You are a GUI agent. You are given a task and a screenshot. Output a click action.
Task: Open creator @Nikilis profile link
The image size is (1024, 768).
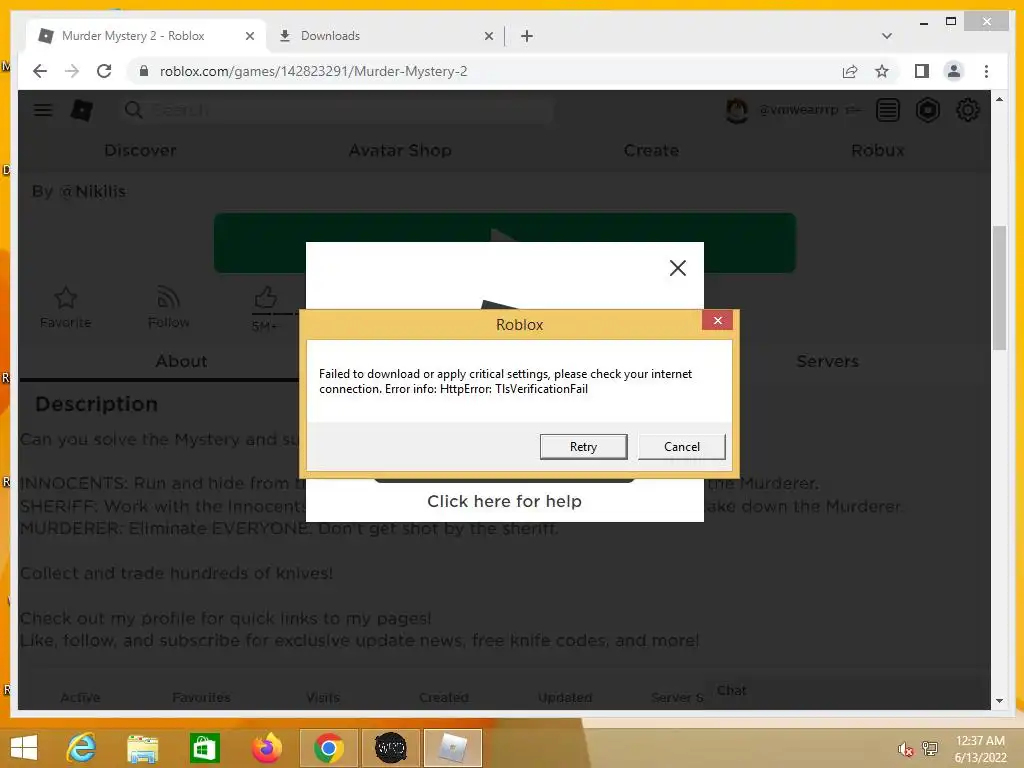pos(92,191)
